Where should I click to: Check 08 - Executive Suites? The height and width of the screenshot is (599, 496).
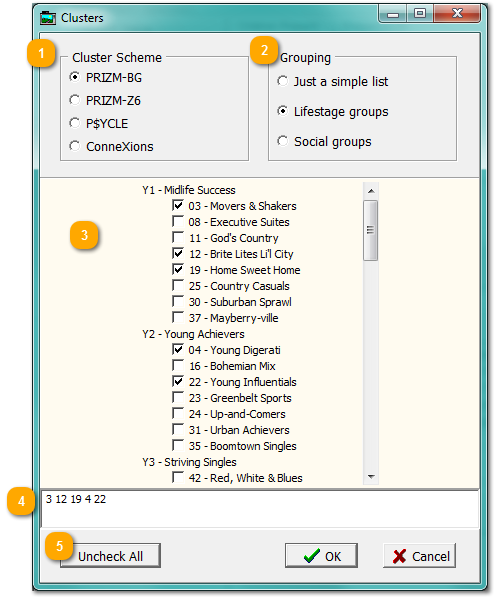[178, 222]
